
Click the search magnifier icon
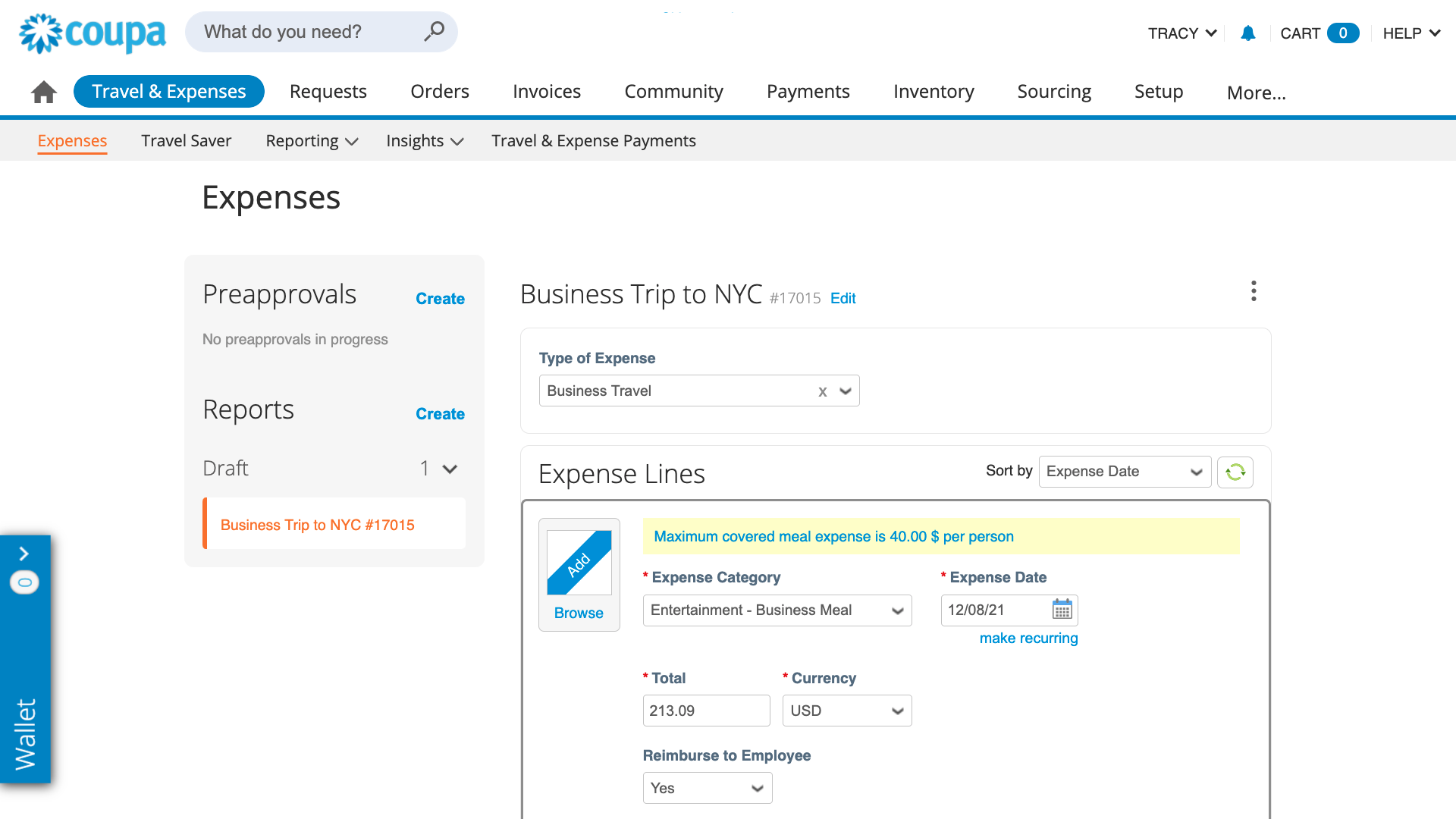[434, 31]
